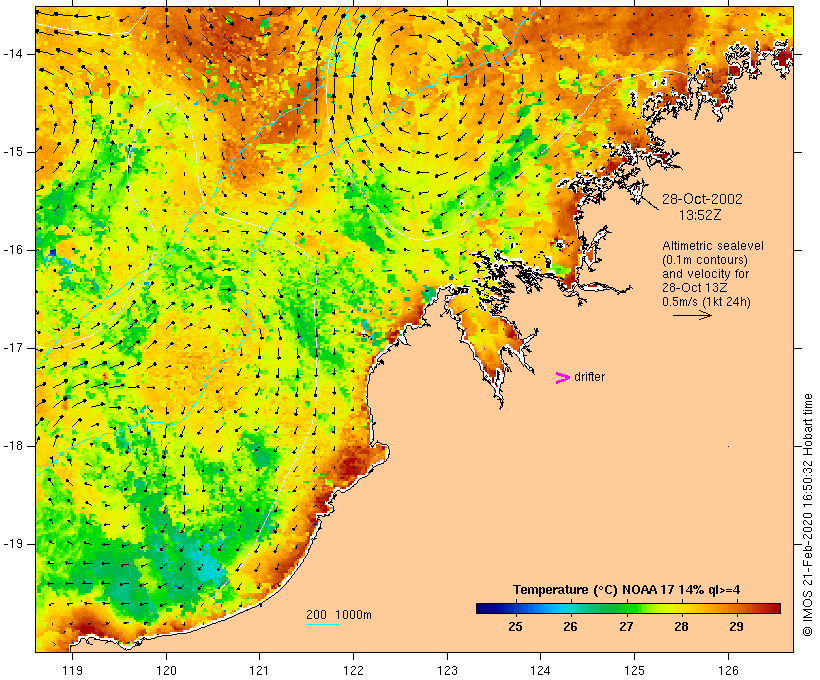
Task: Click the color bar label '28'
Action: [681, 626]
